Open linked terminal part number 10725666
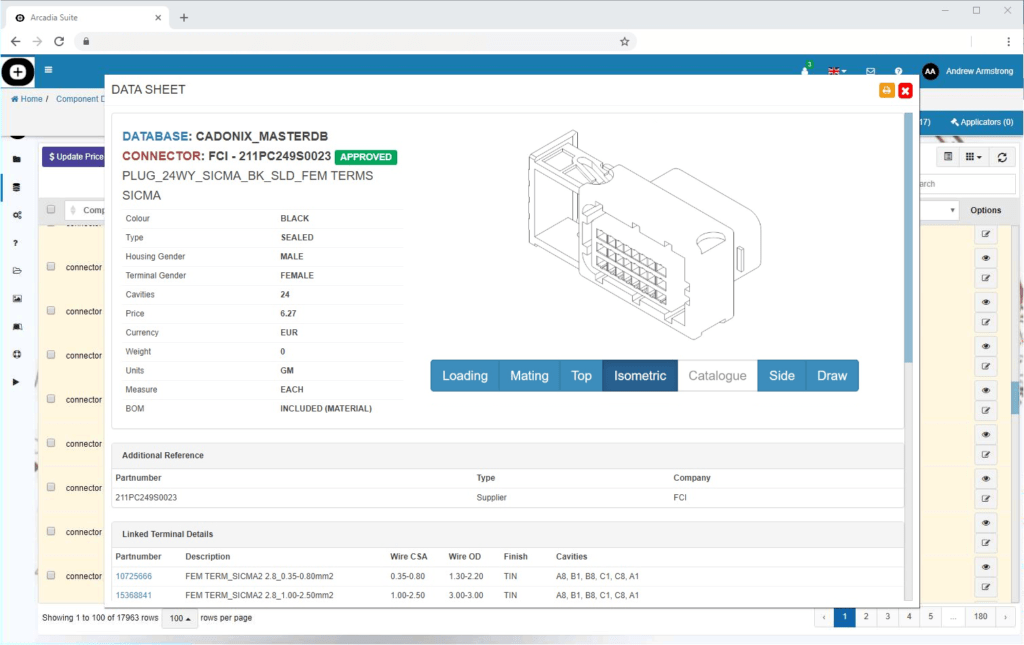Screen dimensions: 1024x645 click(133, 576)
